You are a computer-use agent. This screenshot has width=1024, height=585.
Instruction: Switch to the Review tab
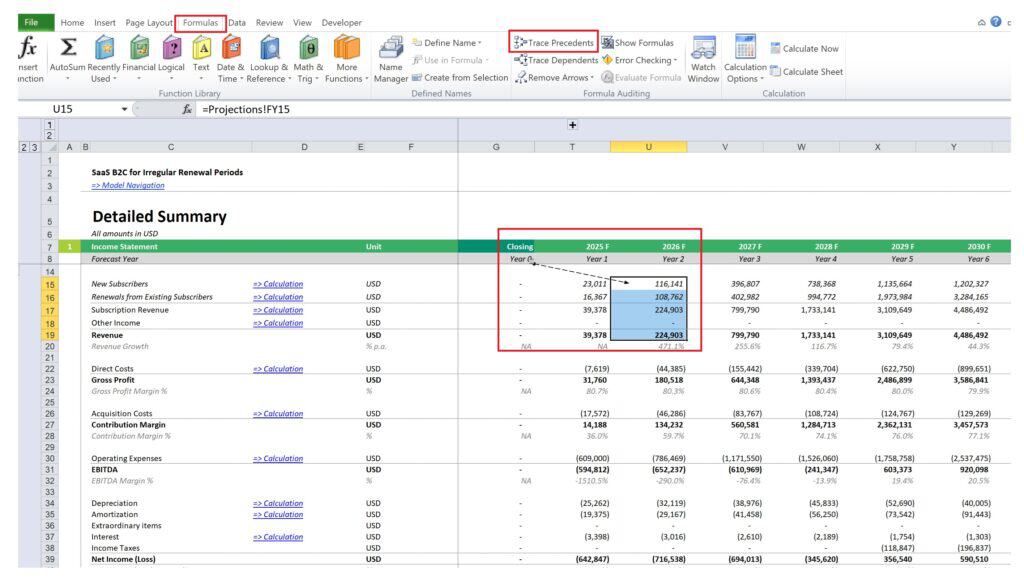click(x=269, y=22)
